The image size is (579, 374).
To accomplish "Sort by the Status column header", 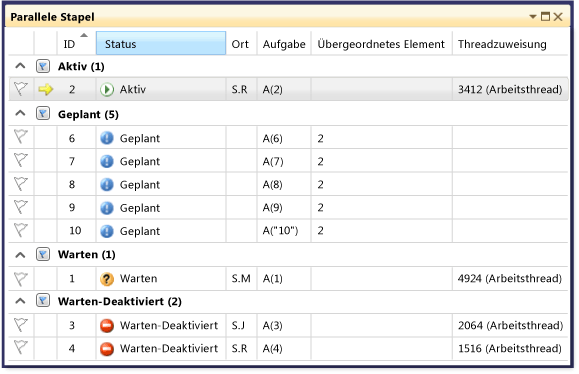I will click(161, 44).
